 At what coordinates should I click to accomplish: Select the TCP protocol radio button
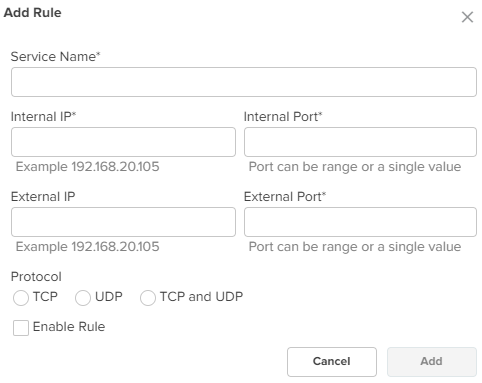pyautogui.click(x=21, y=297)
